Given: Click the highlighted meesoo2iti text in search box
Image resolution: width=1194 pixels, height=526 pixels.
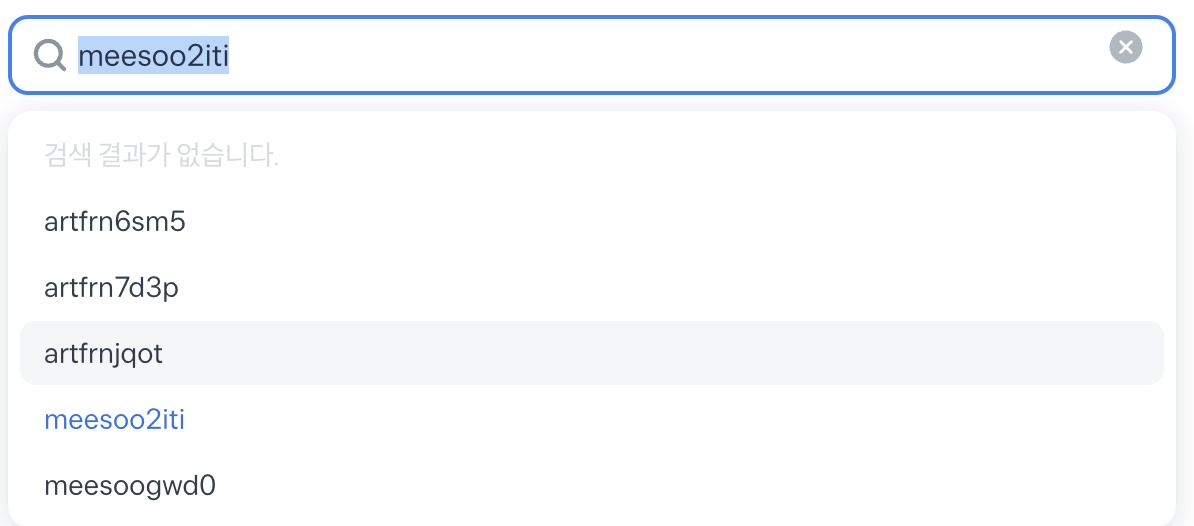Looking at the screenshot, I should 154,54.
